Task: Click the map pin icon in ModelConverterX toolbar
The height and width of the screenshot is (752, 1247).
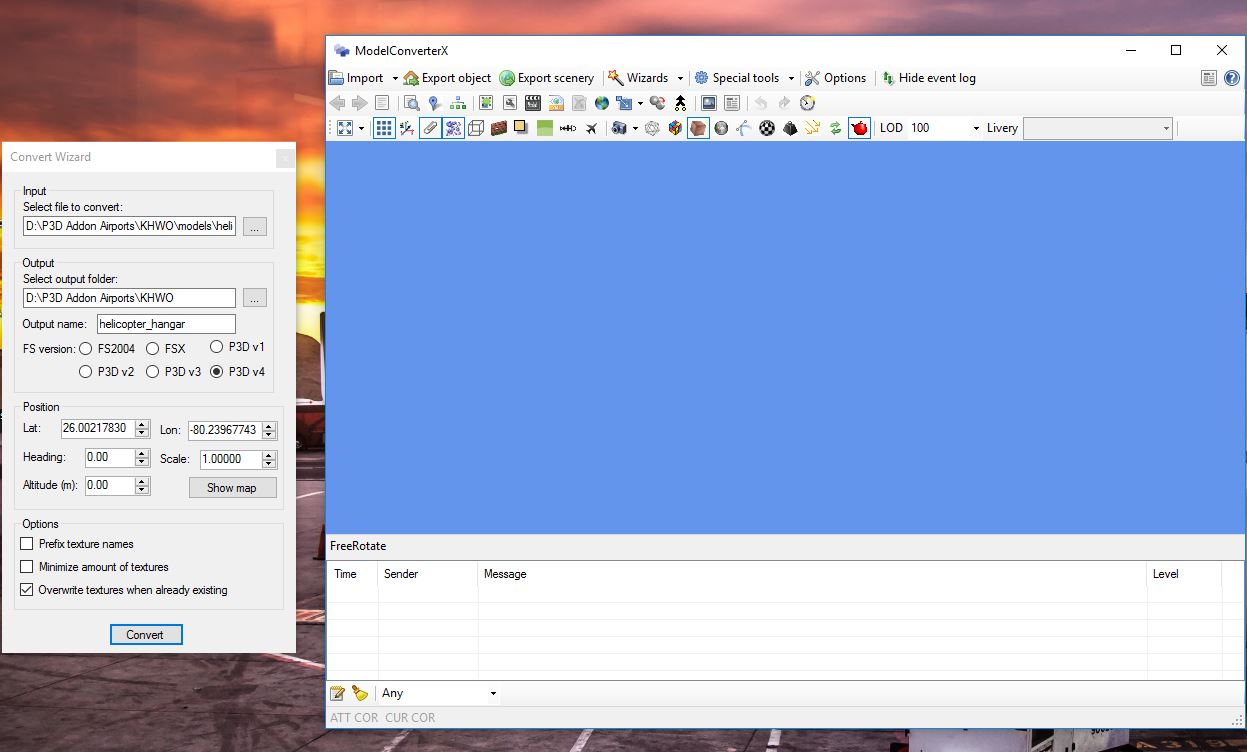Action: pos(434,103)
